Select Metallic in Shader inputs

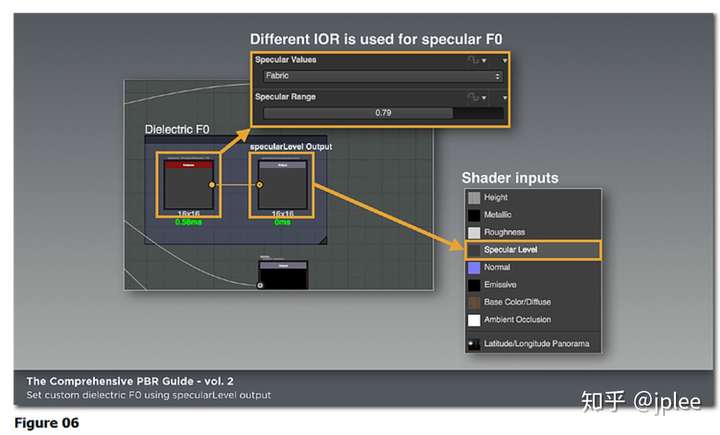(533, 215)
